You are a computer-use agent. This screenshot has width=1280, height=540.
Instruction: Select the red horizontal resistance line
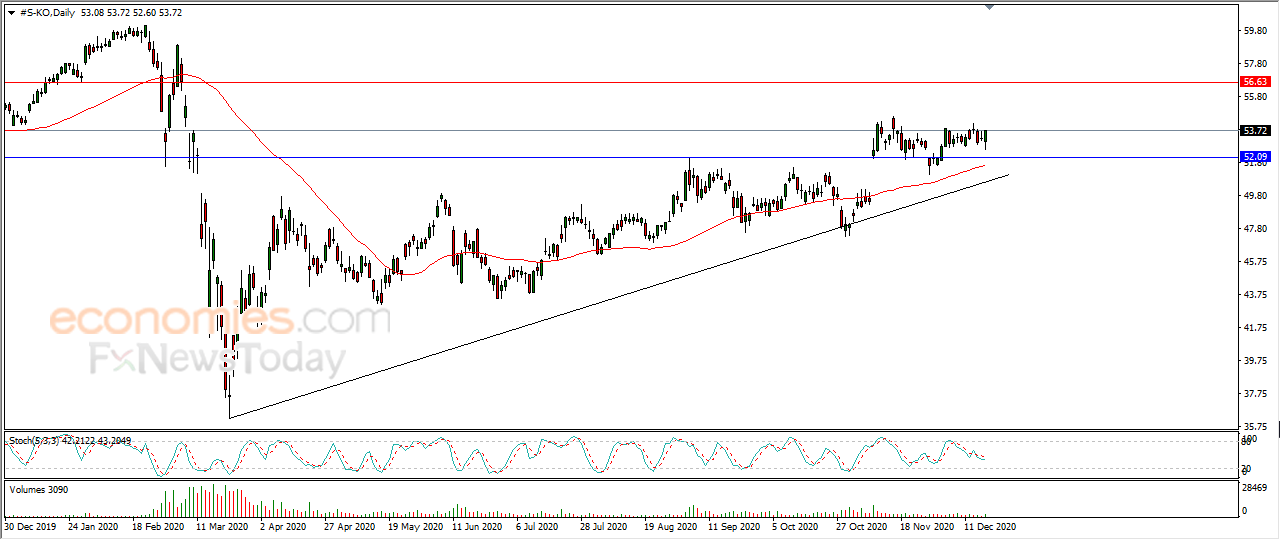pyautogui.click(x=620, y=81)
